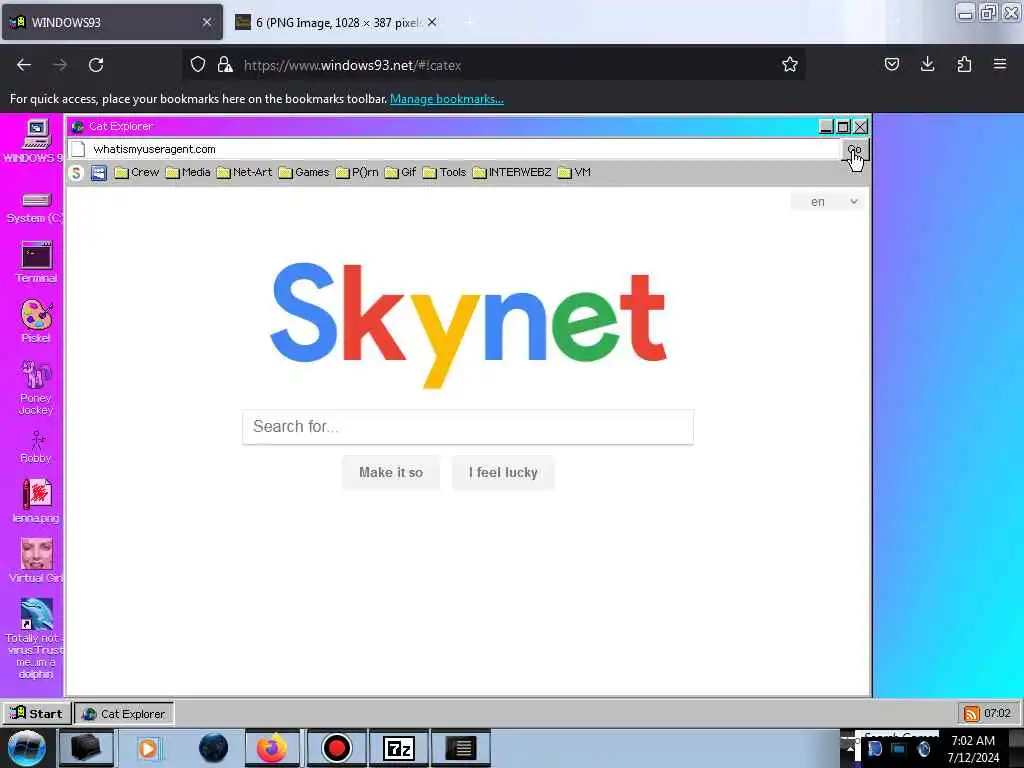The image size is (1024, 768).
Task: Select Cat Explorer in Windows 93 taskbar
Action: (x=124, y=714)
